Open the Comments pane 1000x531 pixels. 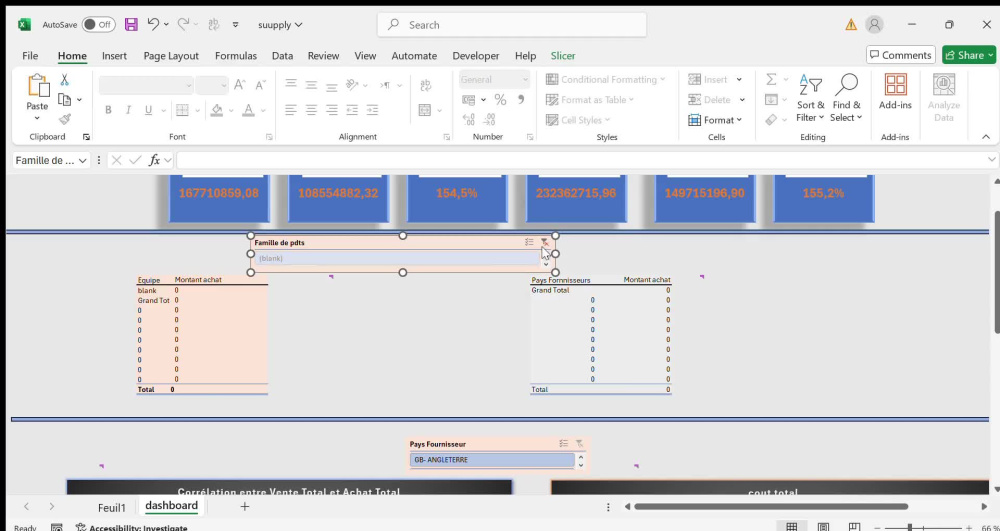[x=901, y=55]
